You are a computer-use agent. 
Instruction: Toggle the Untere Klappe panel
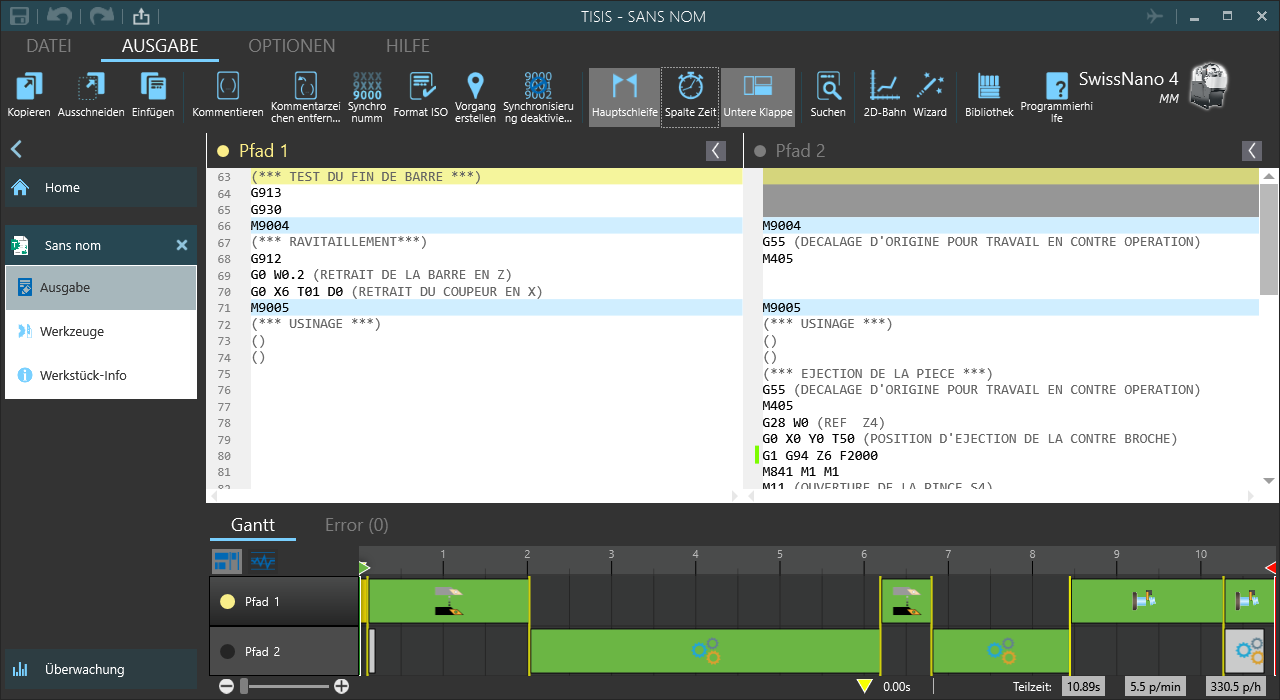point(758,96)
